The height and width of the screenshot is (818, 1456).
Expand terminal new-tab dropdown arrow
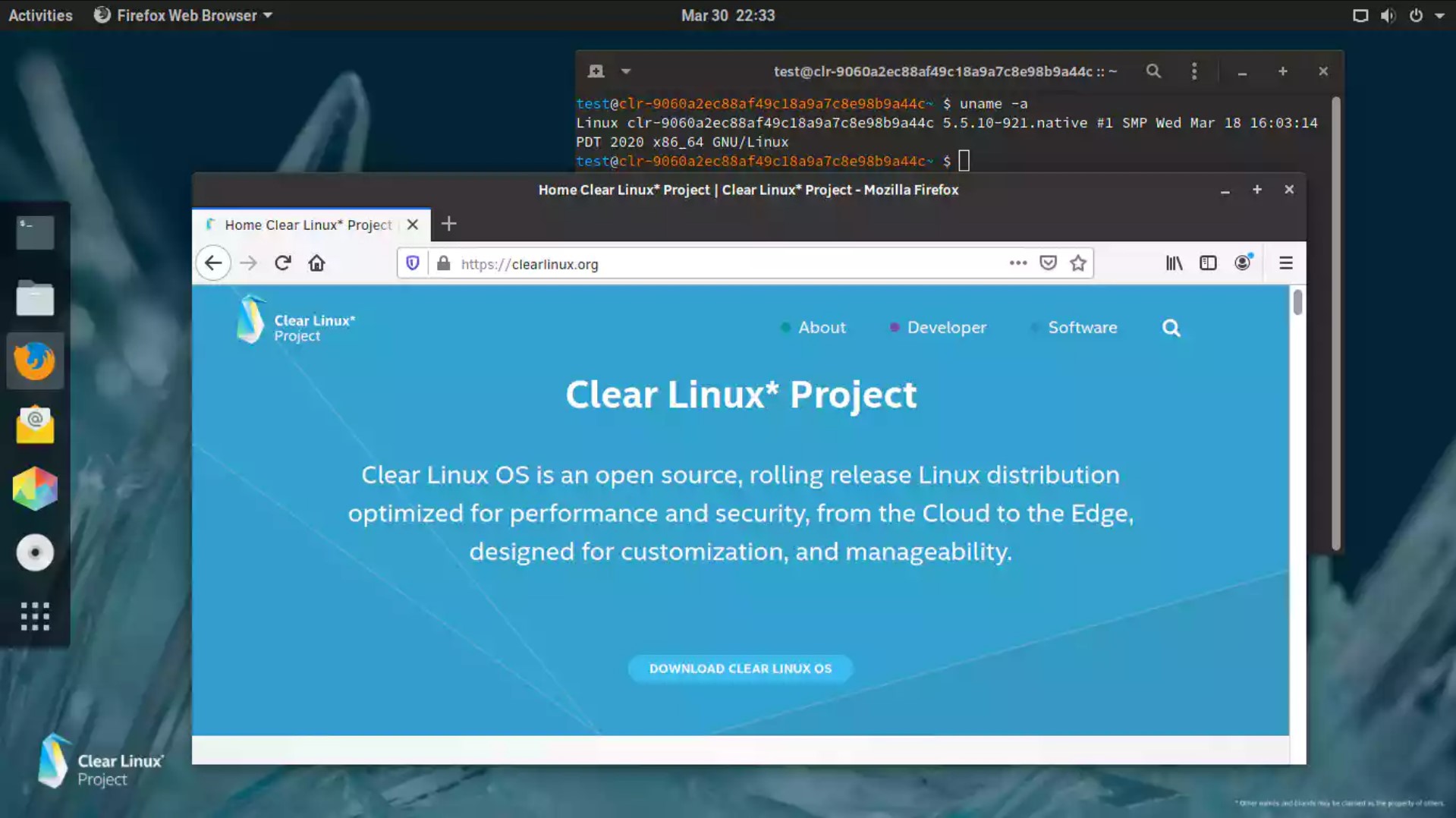coord(626,71)
